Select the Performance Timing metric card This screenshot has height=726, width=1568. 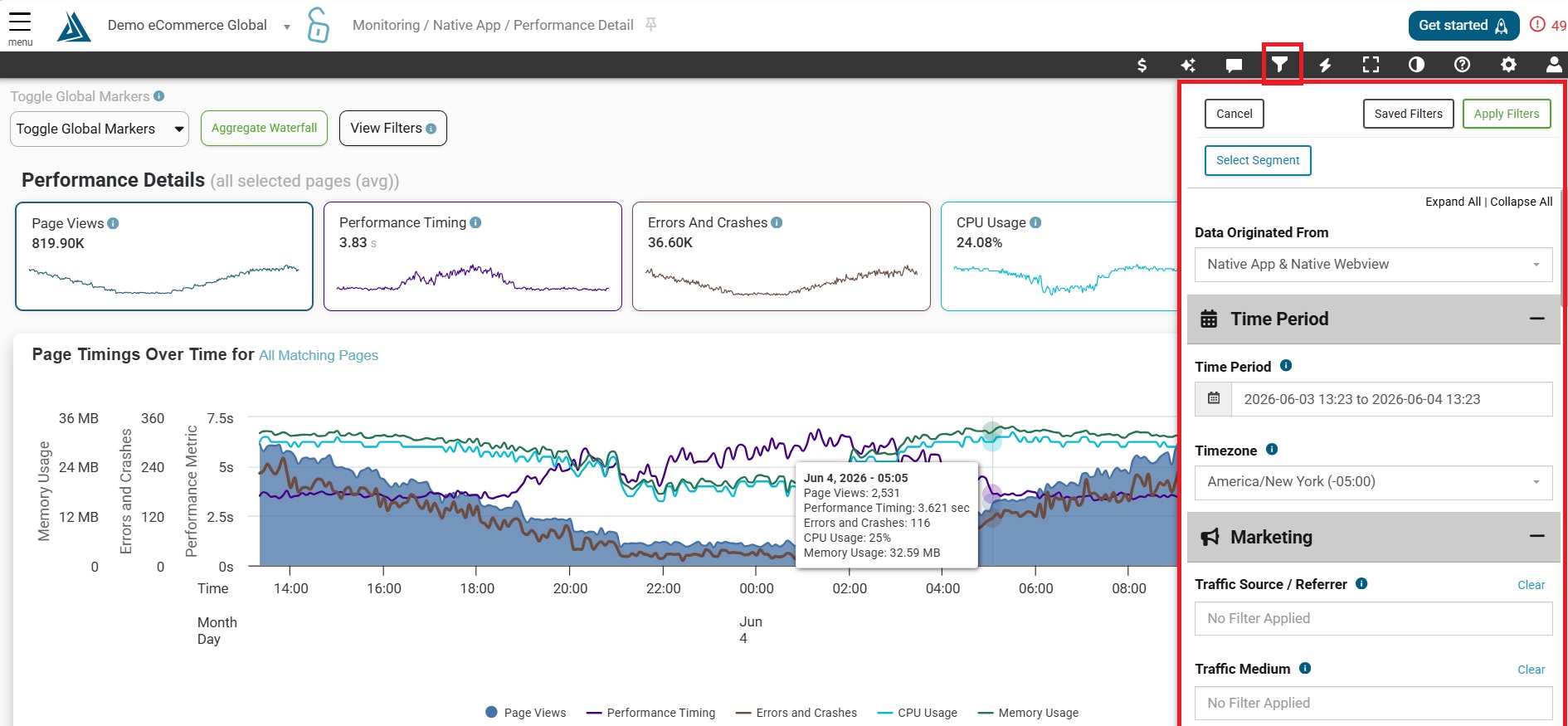[x=473, y=256]
